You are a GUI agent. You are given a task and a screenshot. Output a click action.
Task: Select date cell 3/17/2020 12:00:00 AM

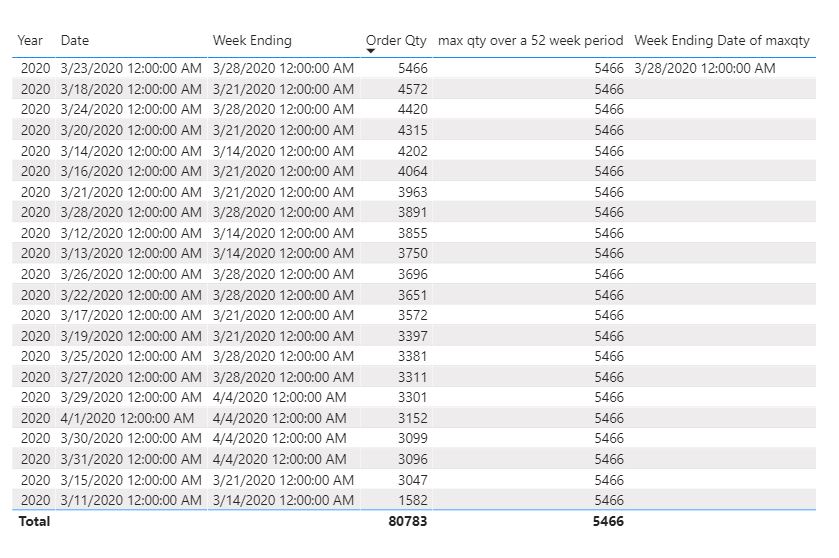pos(131,316)
